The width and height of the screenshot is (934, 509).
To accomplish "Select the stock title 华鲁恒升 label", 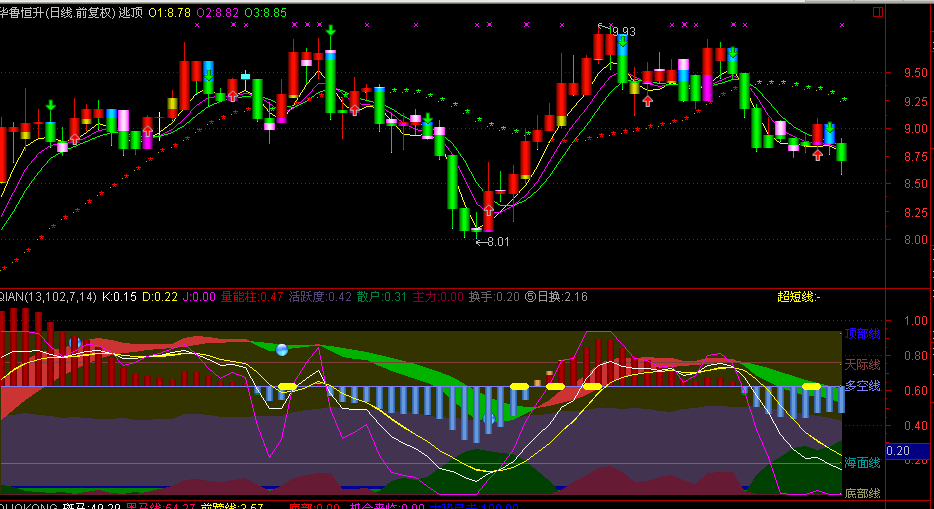I will click(x=26, y=13).
